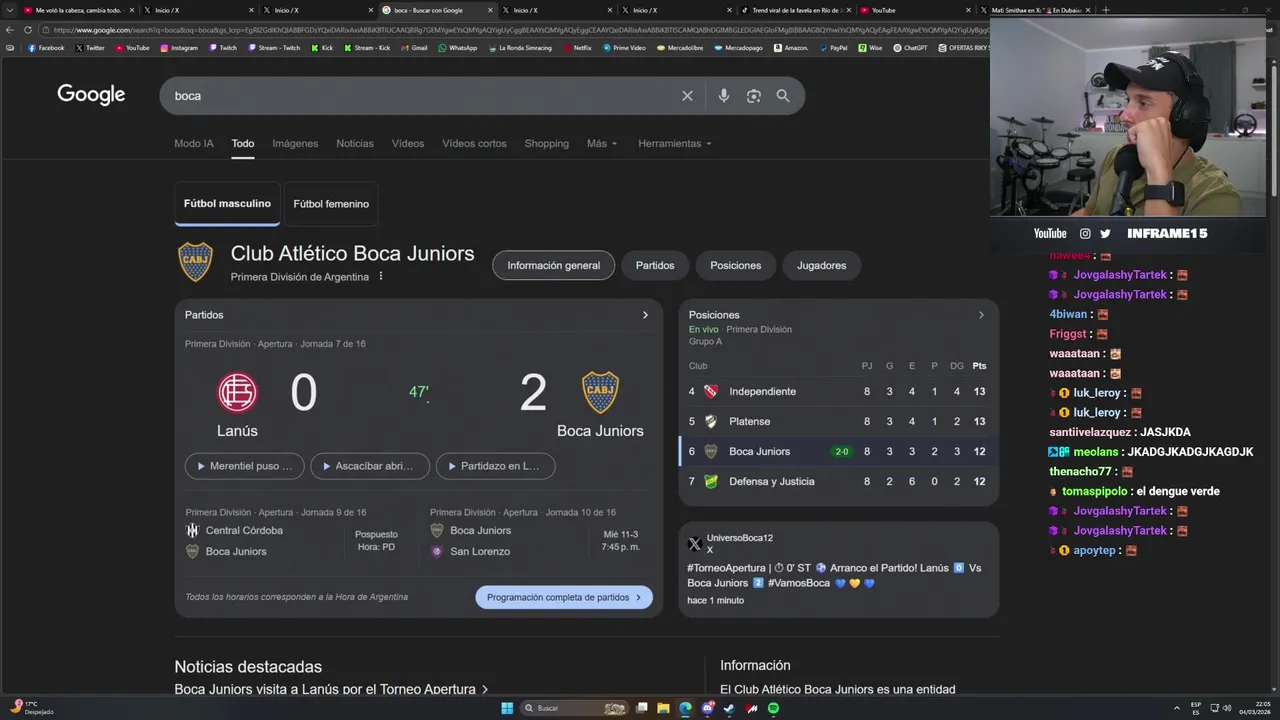
Task: Click the browser back arrow
Action: pyautogui.click(x=10, y=30)
